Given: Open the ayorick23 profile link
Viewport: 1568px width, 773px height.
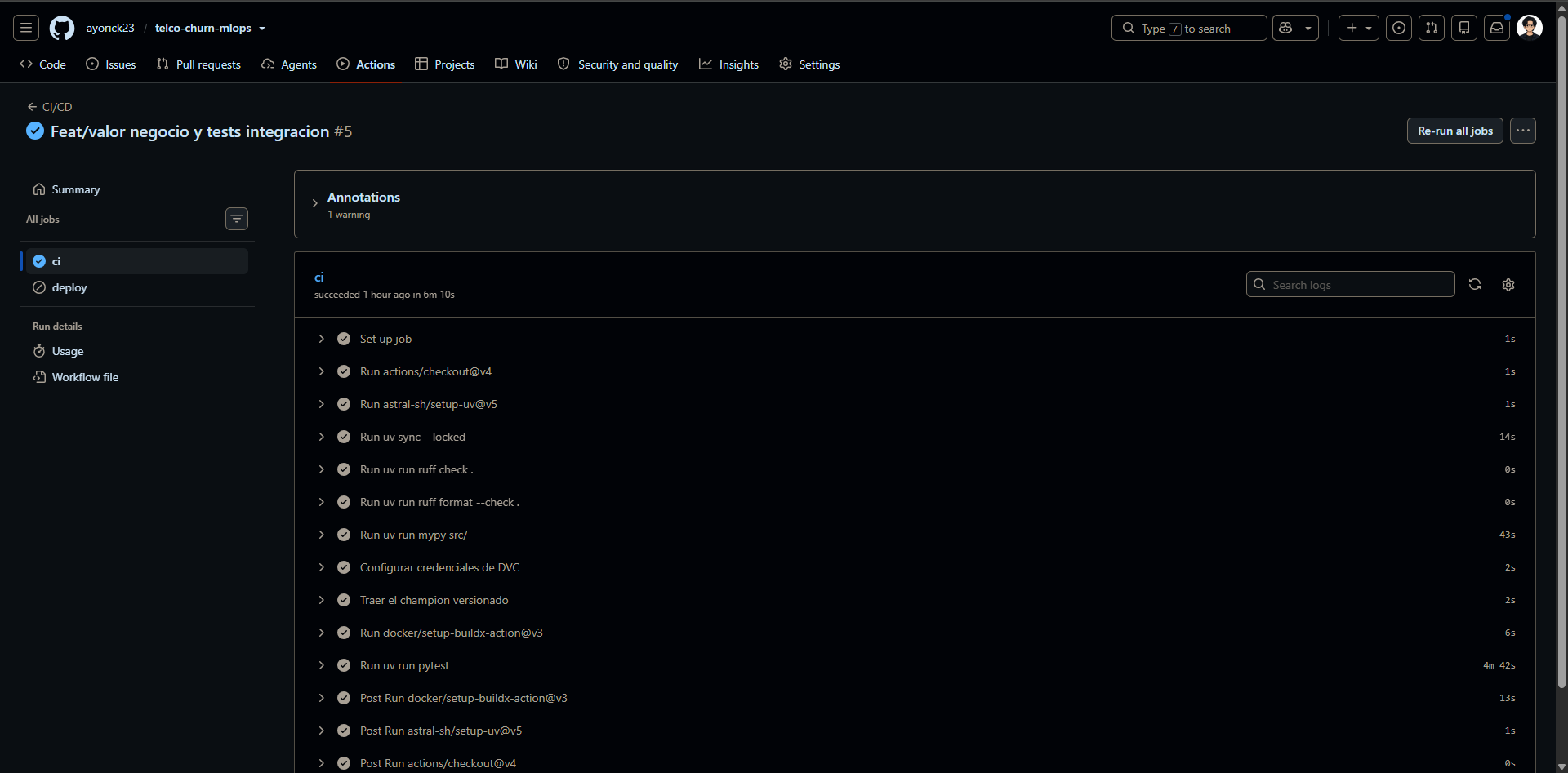Looking at the screenshot, I should (x=110, y=28).
